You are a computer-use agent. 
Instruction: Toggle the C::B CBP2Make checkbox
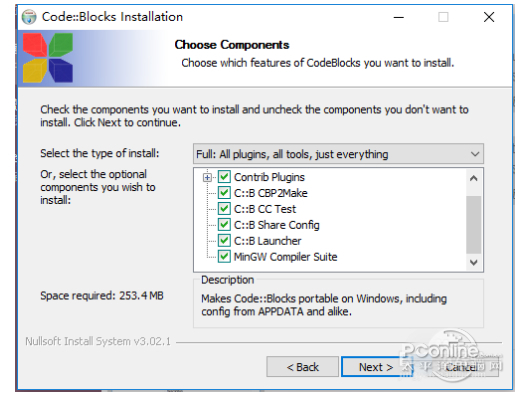click(x=224, y=193)
